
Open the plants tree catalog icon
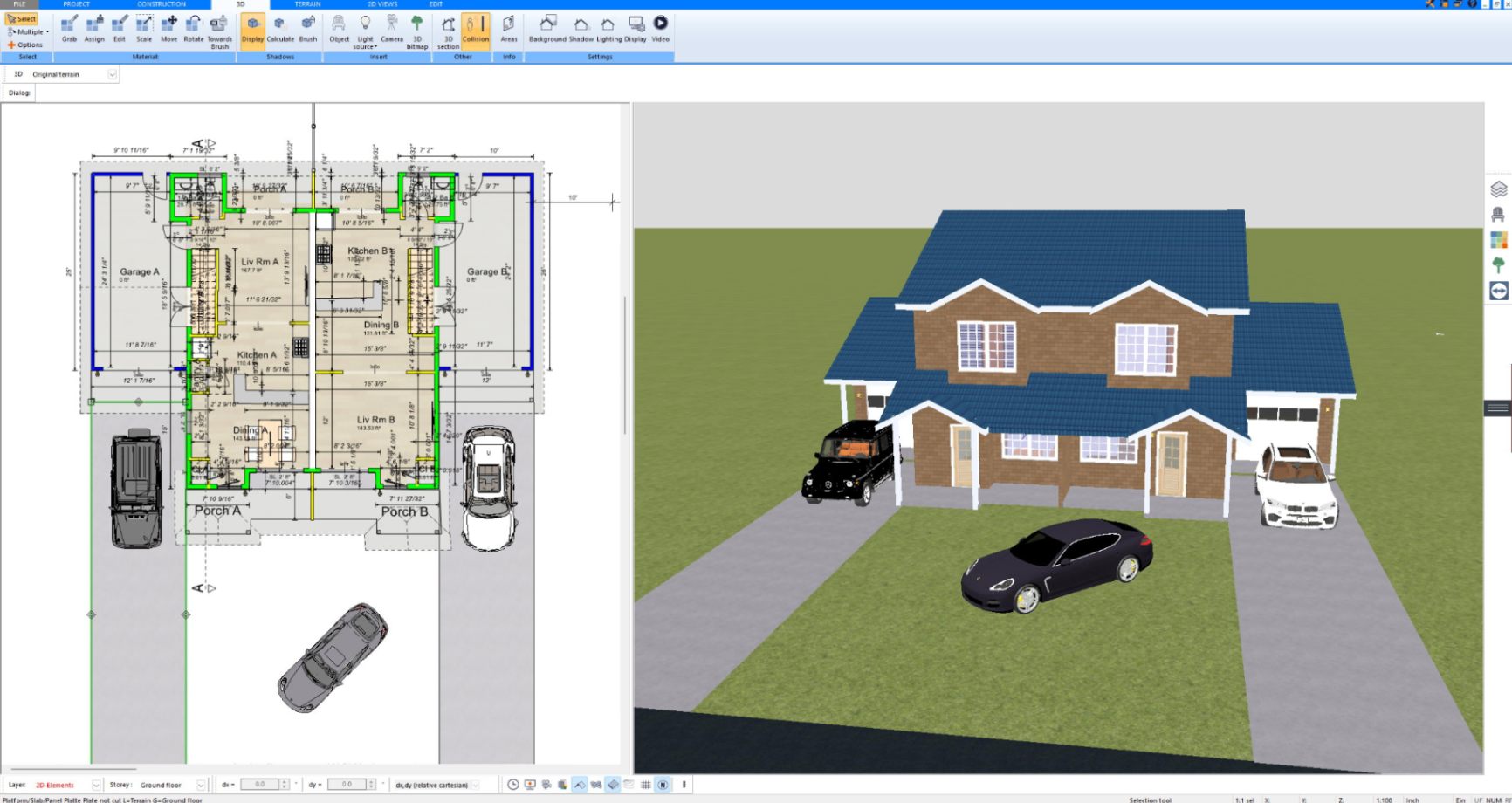[1499, 264]
